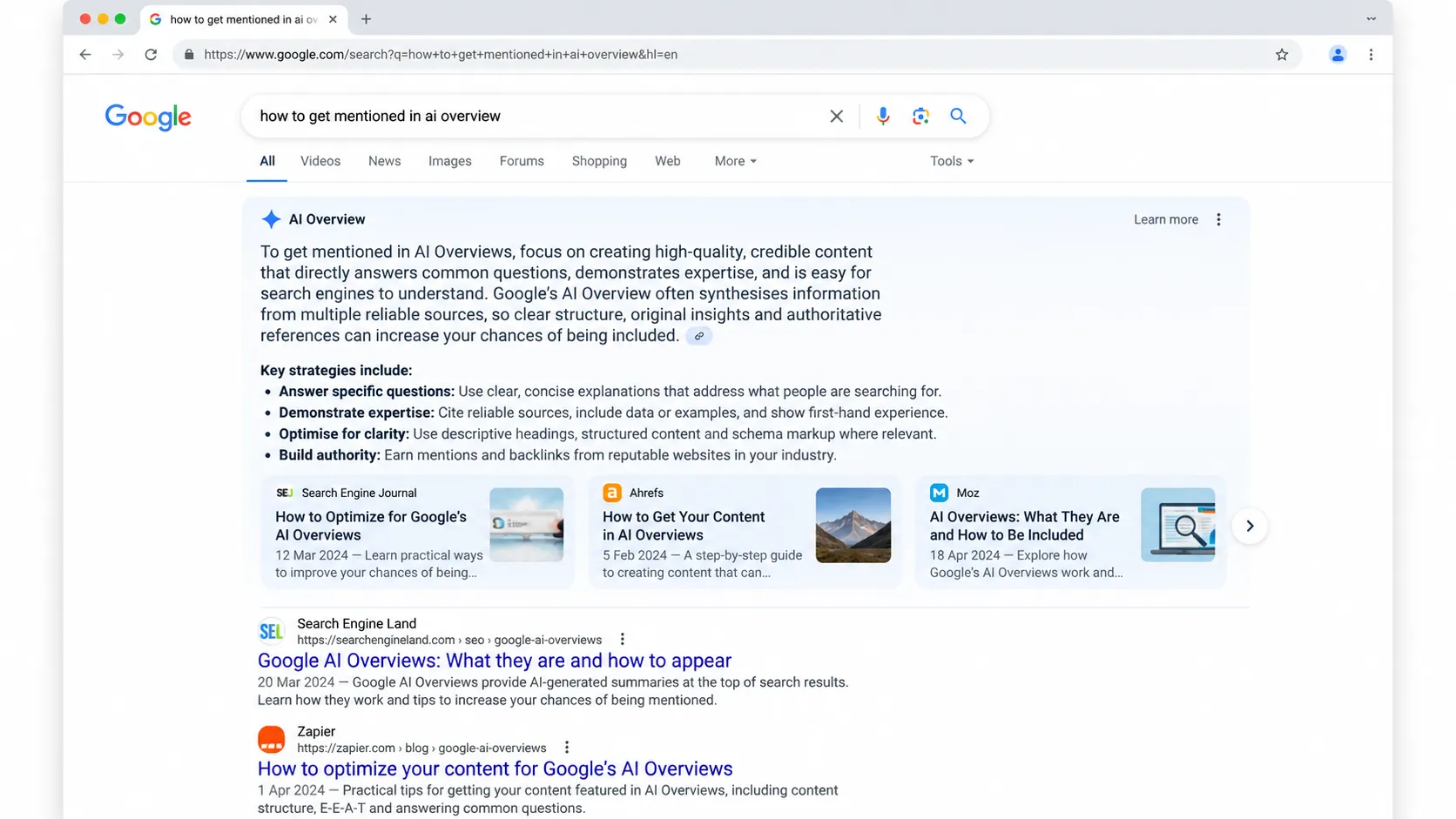
Task: Open a new browser tab
Action: (x=366, y=19)
